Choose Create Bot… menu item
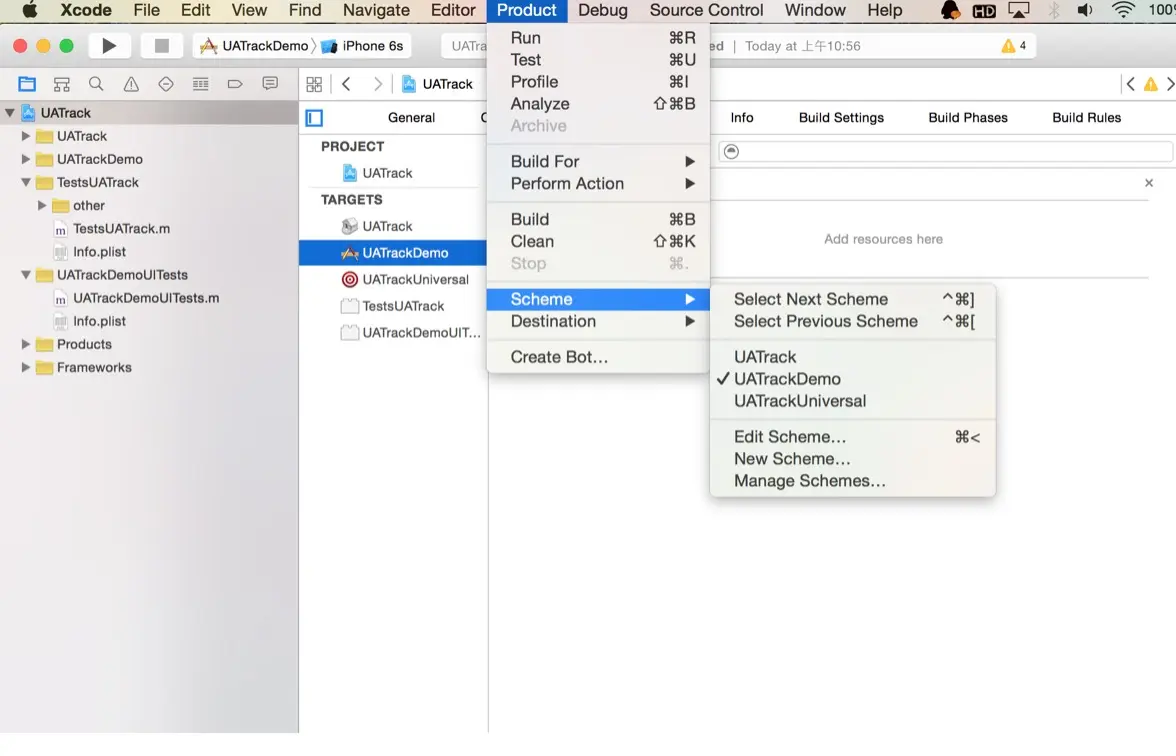Screen dimensions: 1176x756 coord(598,357)
